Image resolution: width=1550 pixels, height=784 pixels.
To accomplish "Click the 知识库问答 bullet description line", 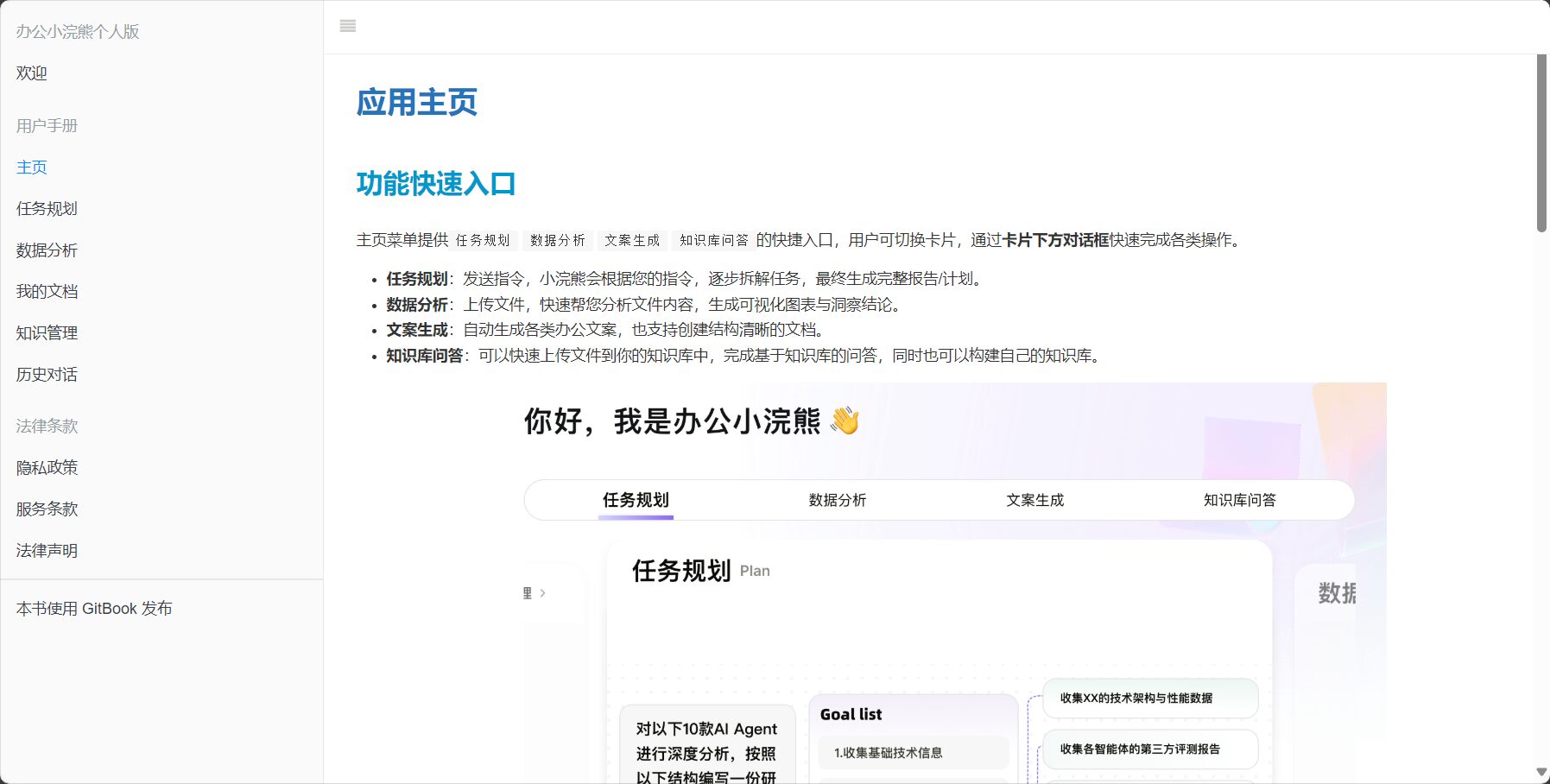I will 746,356.
